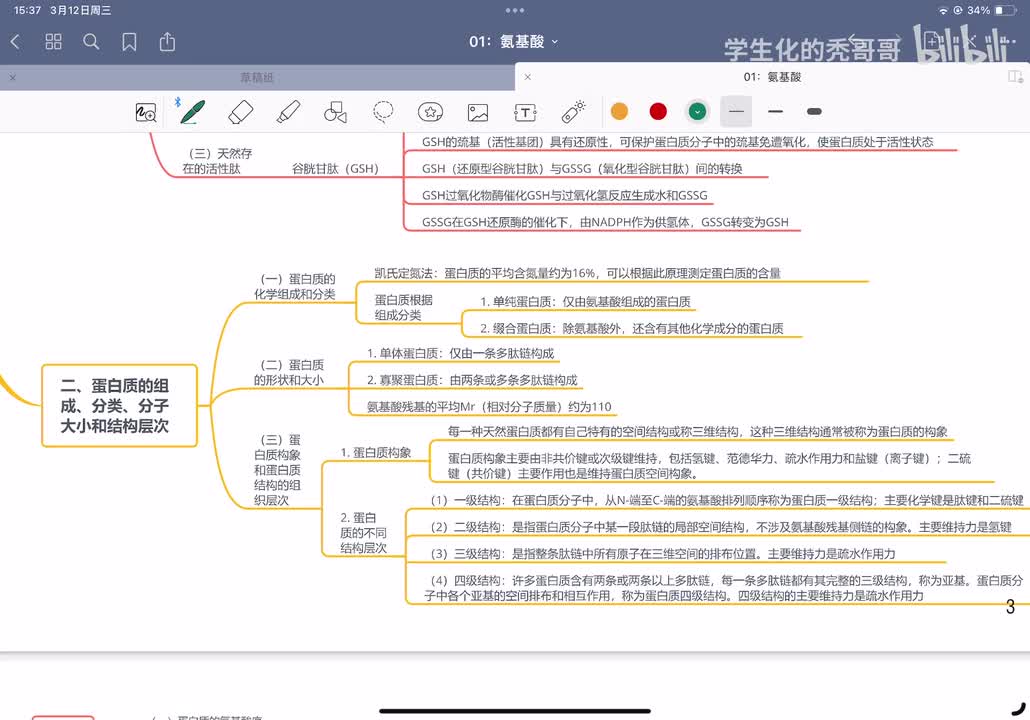Tap the 谷胱甘肽（GSH）node

[x=335, y=169]
